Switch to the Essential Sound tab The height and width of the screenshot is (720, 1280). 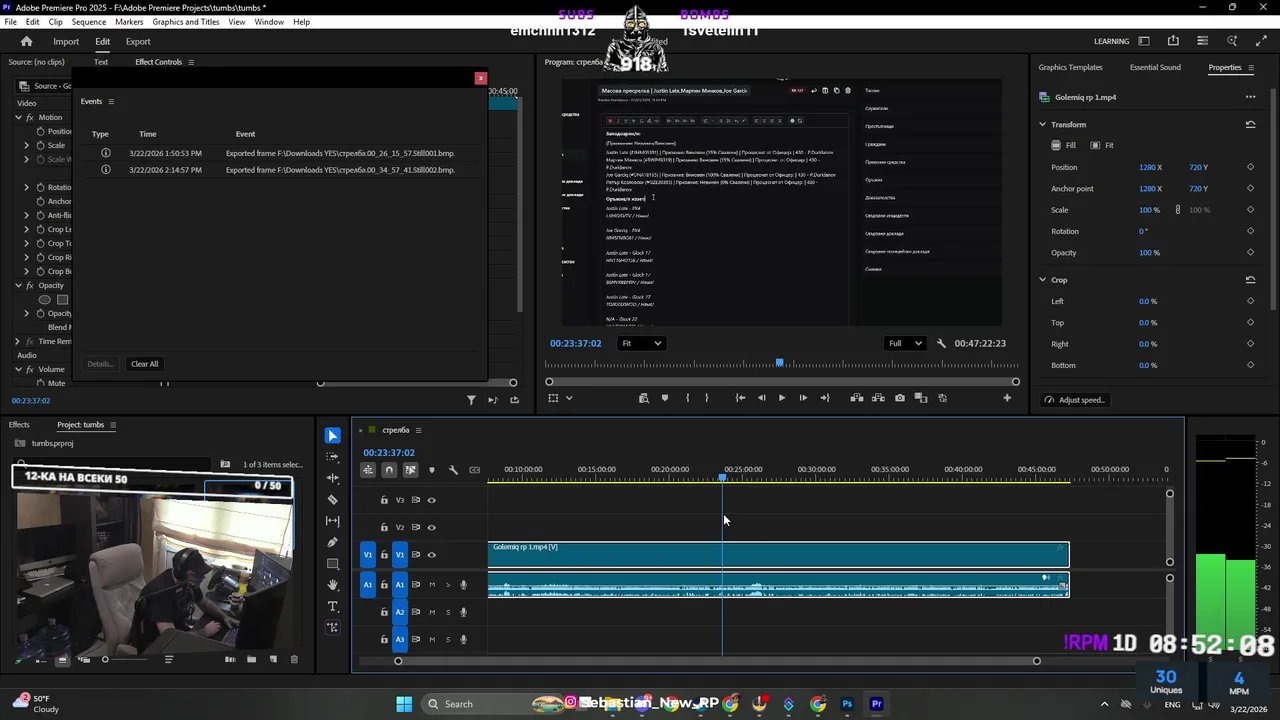click(1155, 67)
